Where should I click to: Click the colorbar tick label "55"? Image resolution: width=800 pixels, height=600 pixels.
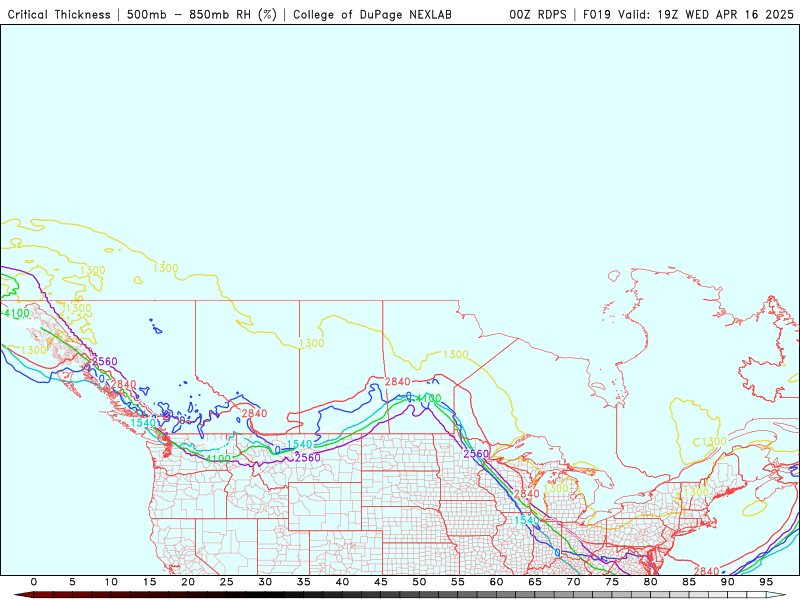point(458,582)
